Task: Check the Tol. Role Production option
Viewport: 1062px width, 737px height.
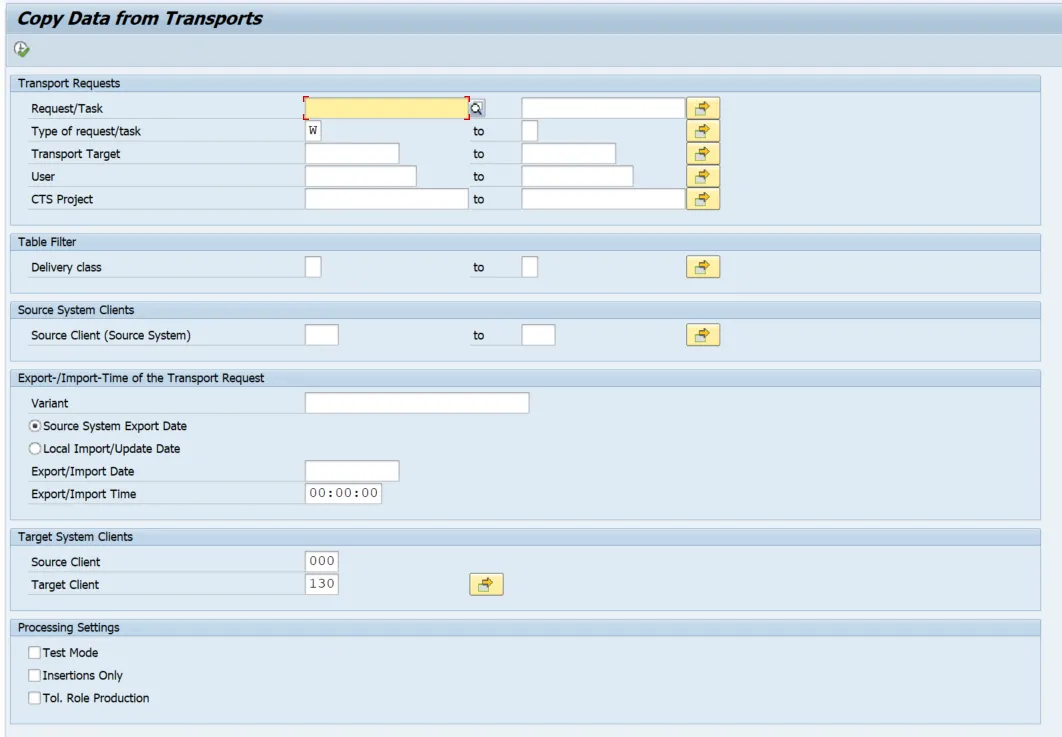Action: 35,698
